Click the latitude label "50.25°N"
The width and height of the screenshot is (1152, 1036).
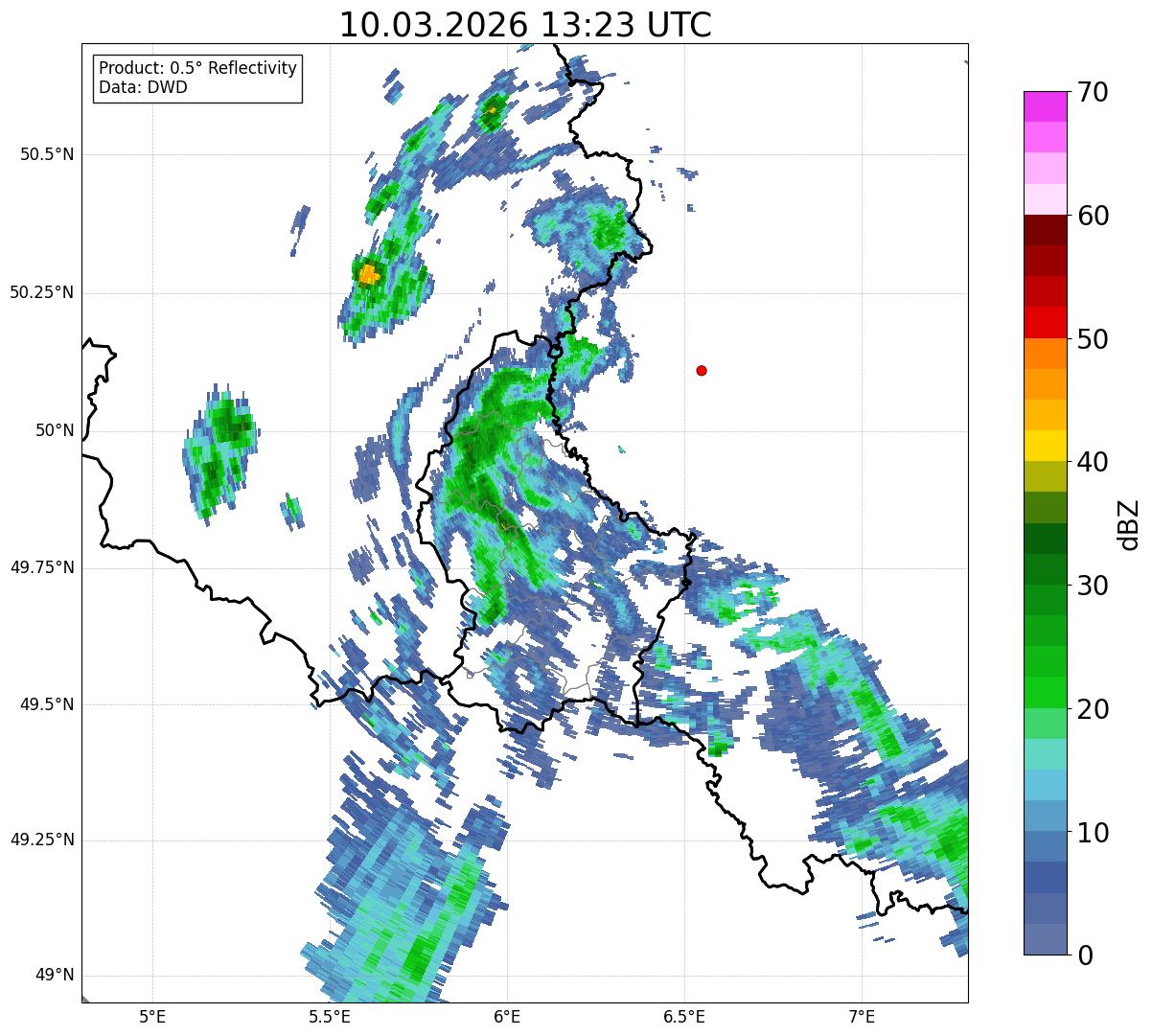42,293
